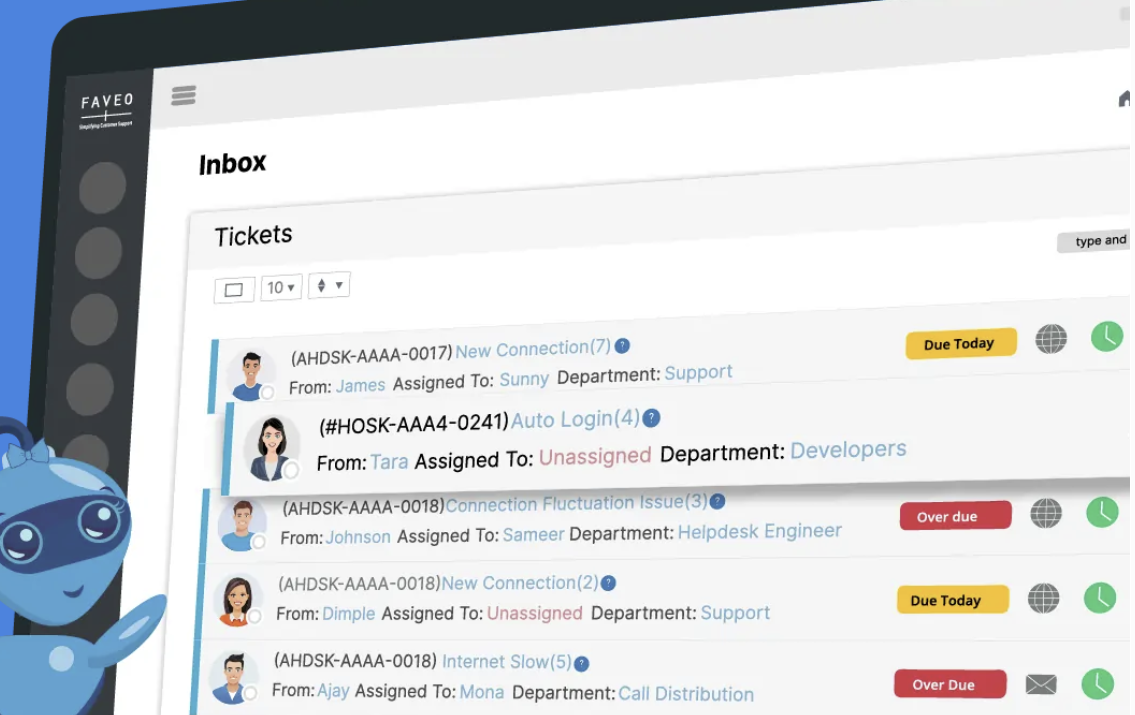Toggle select-all tickets checkbox

tap(234, 289)
